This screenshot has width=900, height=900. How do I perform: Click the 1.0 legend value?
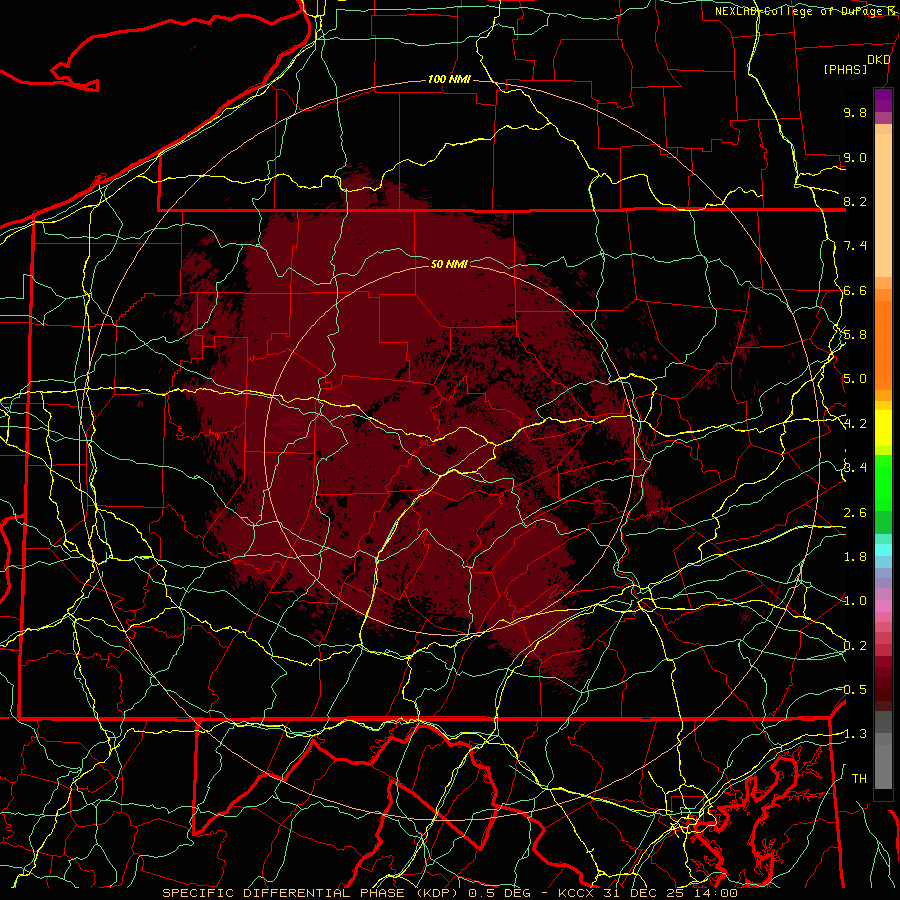coord(855,601)
